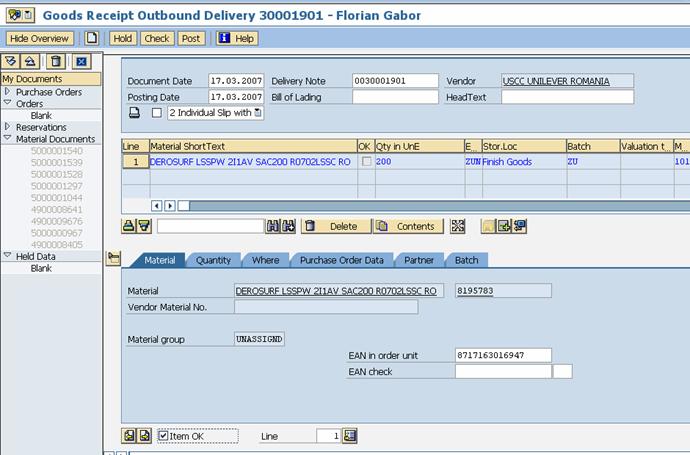Open the Individual Slip dropdown

tap(259, 113)
